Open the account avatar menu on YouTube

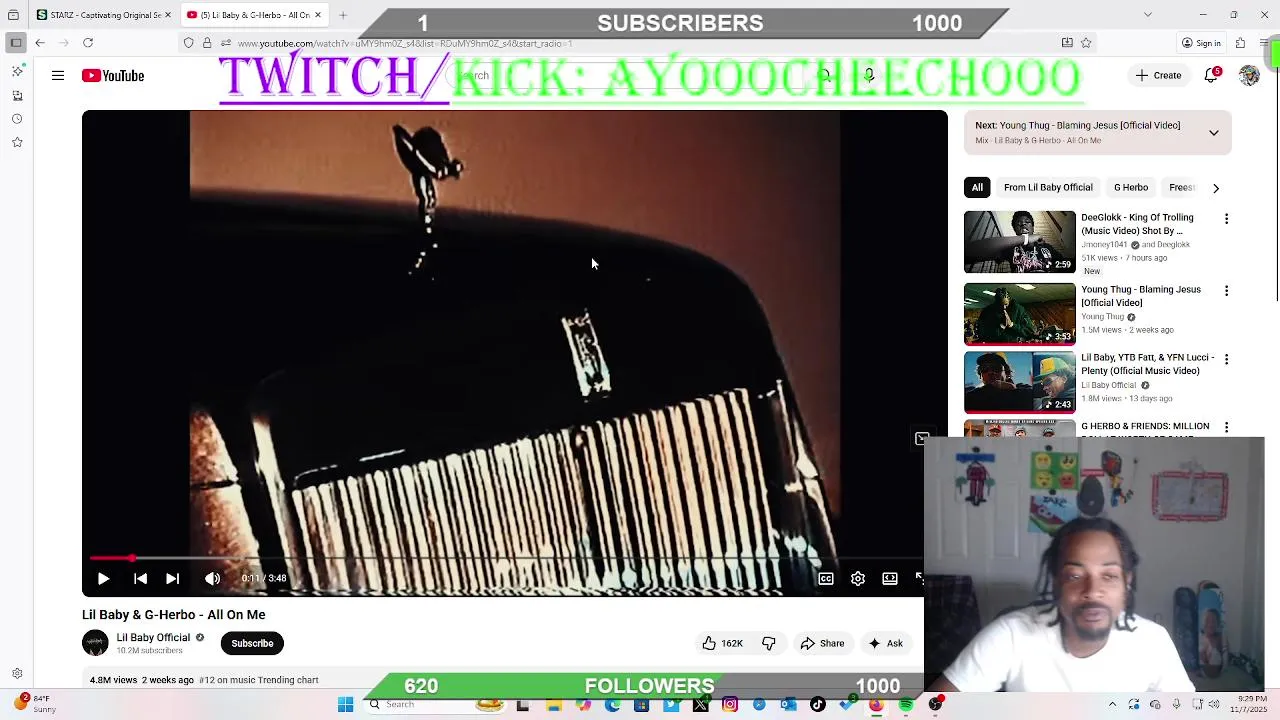point(1249,76)
